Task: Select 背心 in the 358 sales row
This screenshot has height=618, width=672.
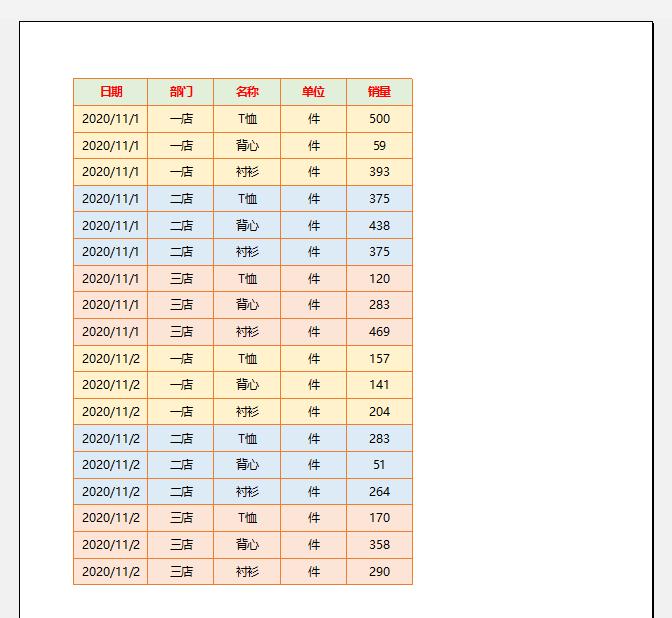Action: [247, 545]
